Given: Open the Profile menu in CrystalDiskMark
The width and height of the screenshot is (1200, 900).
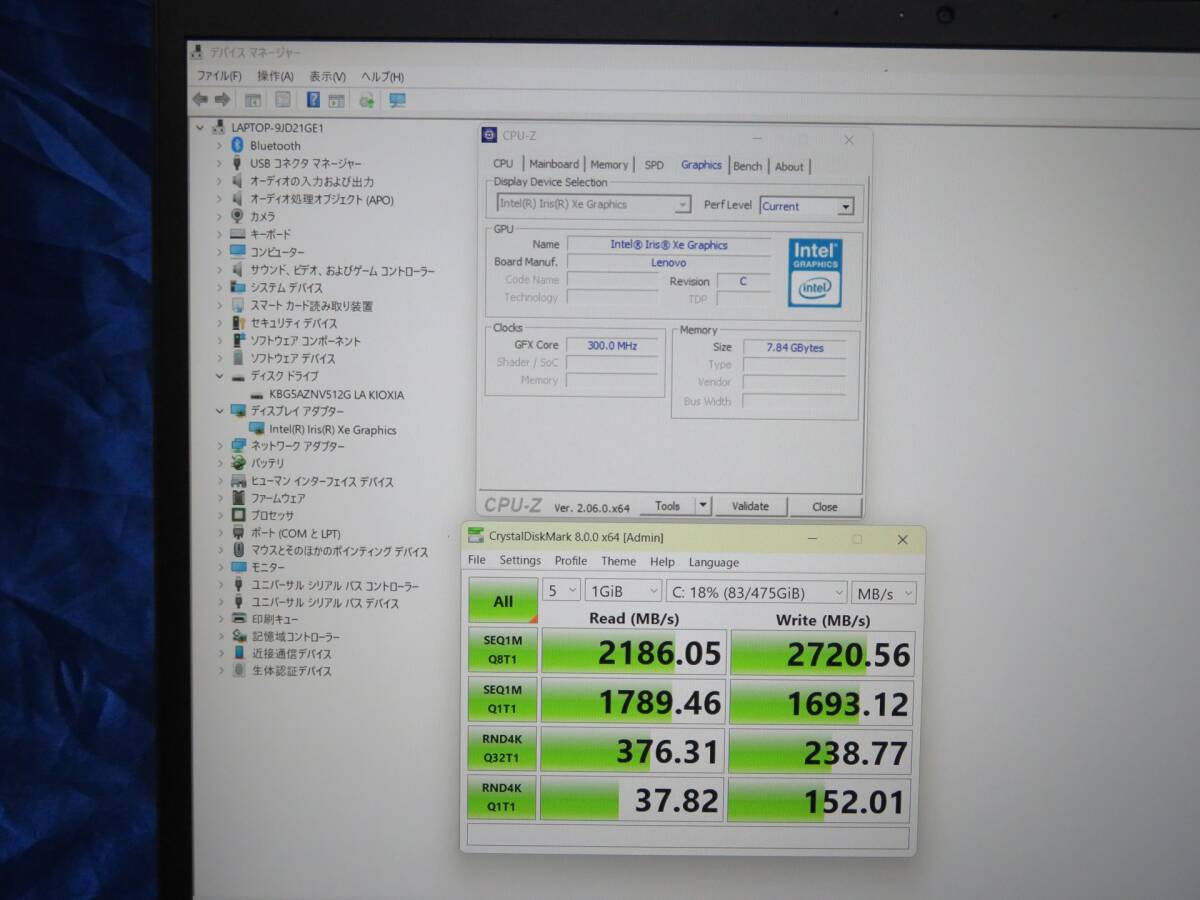Looking at the screenshot, I should (x=571, y=561).
